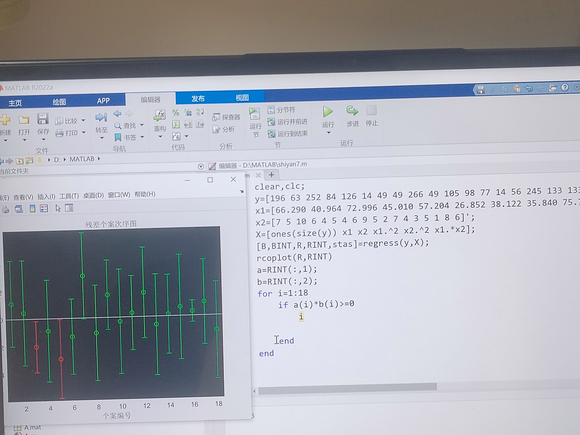Screen dimensions: 580x435
Task: Expand the Bookmark (书签) dropdown
Action: [142, 137]
